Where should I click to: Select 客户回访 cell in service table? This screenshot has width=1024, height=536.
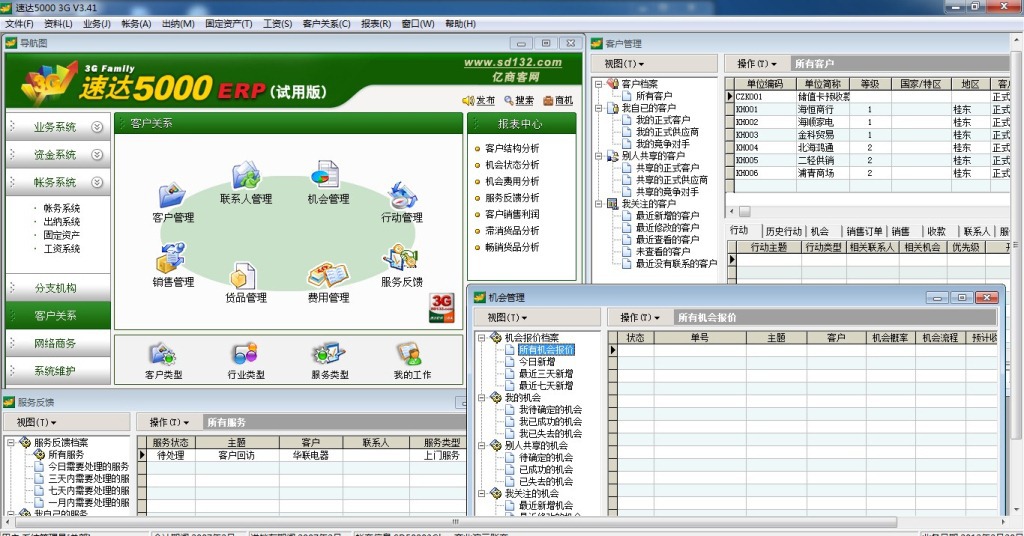236,455
